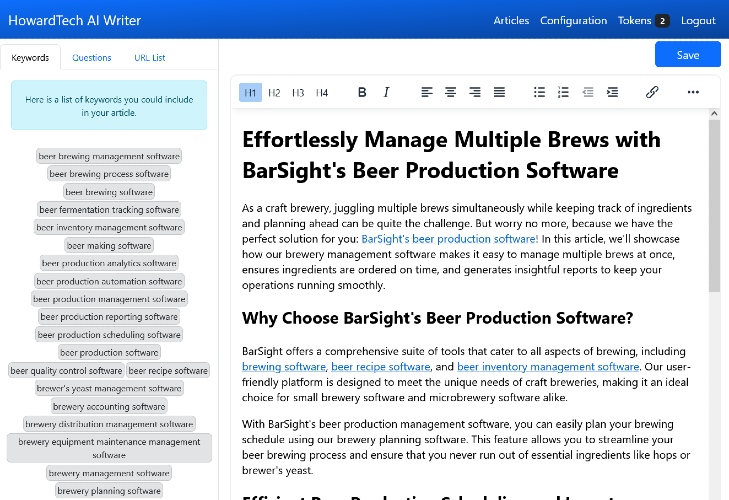Align text to the right

(x=474, y=92)
